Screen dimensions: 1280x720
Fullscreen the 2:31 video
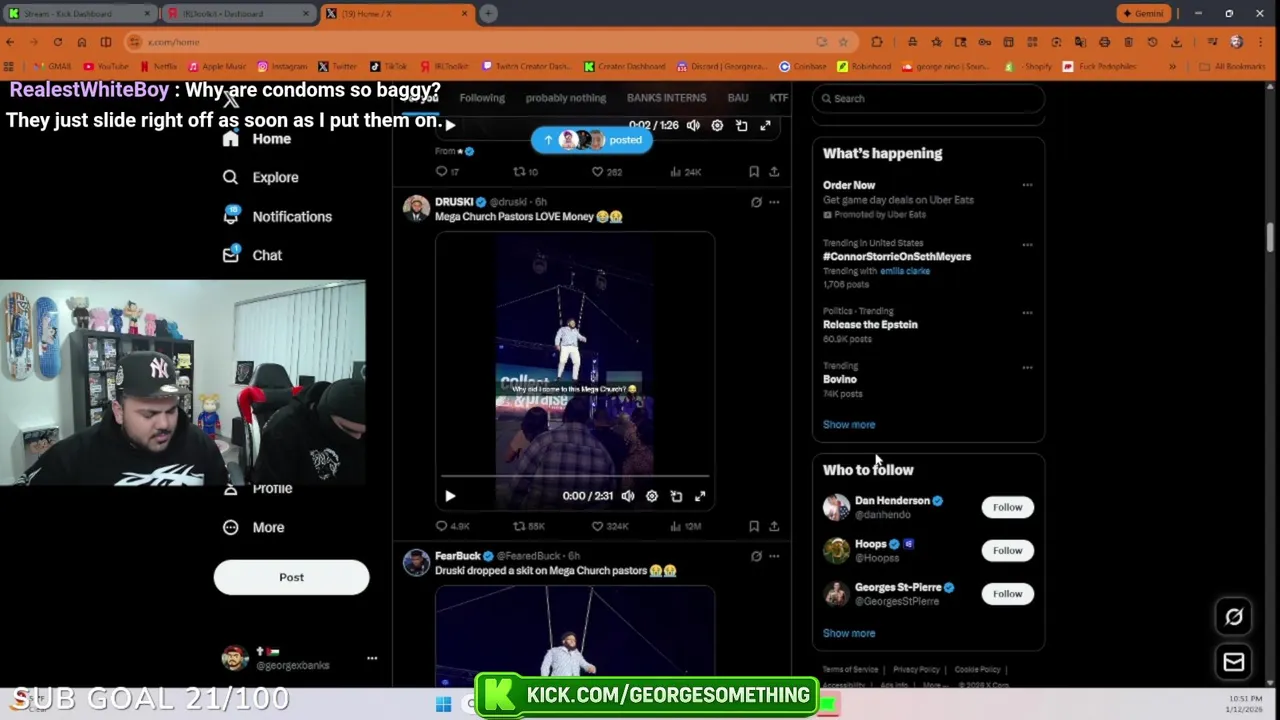[700, 496]
